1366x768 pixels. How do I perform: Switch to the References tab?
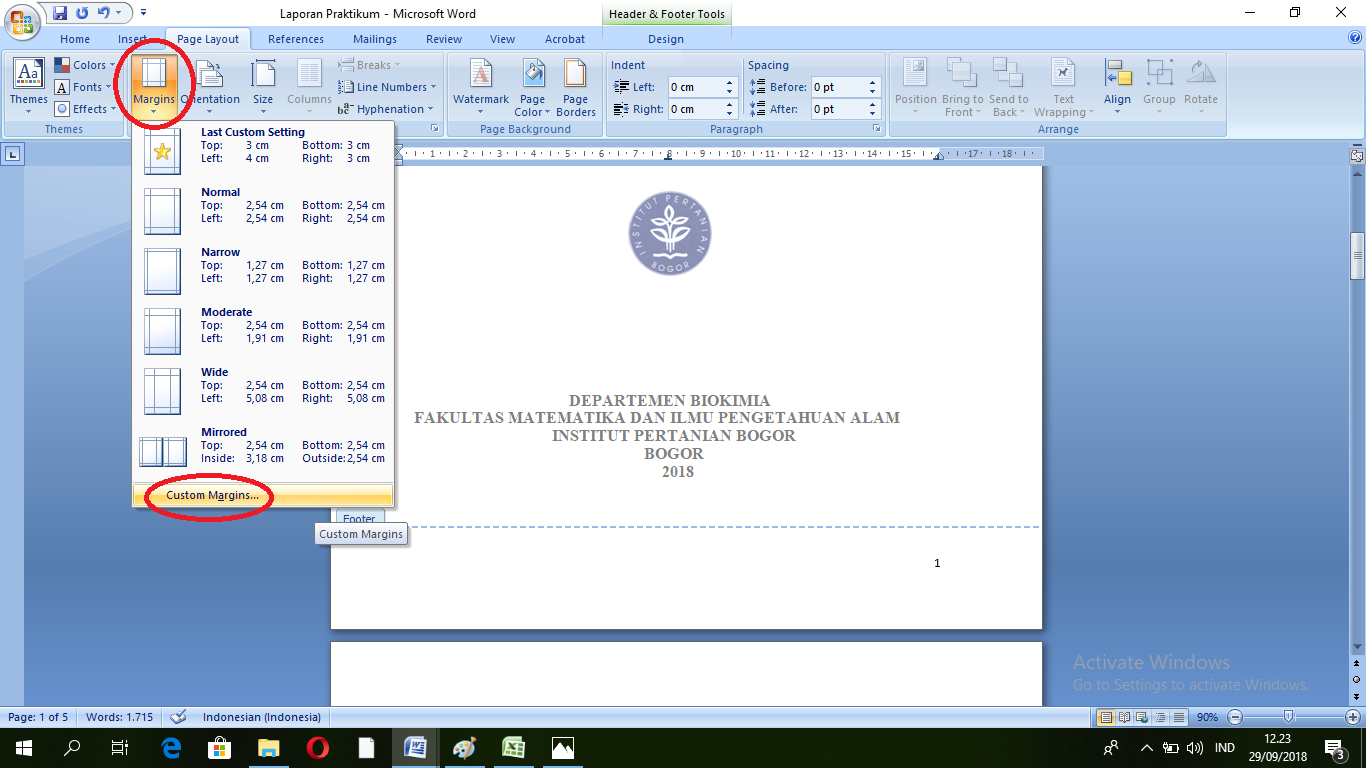296,39
